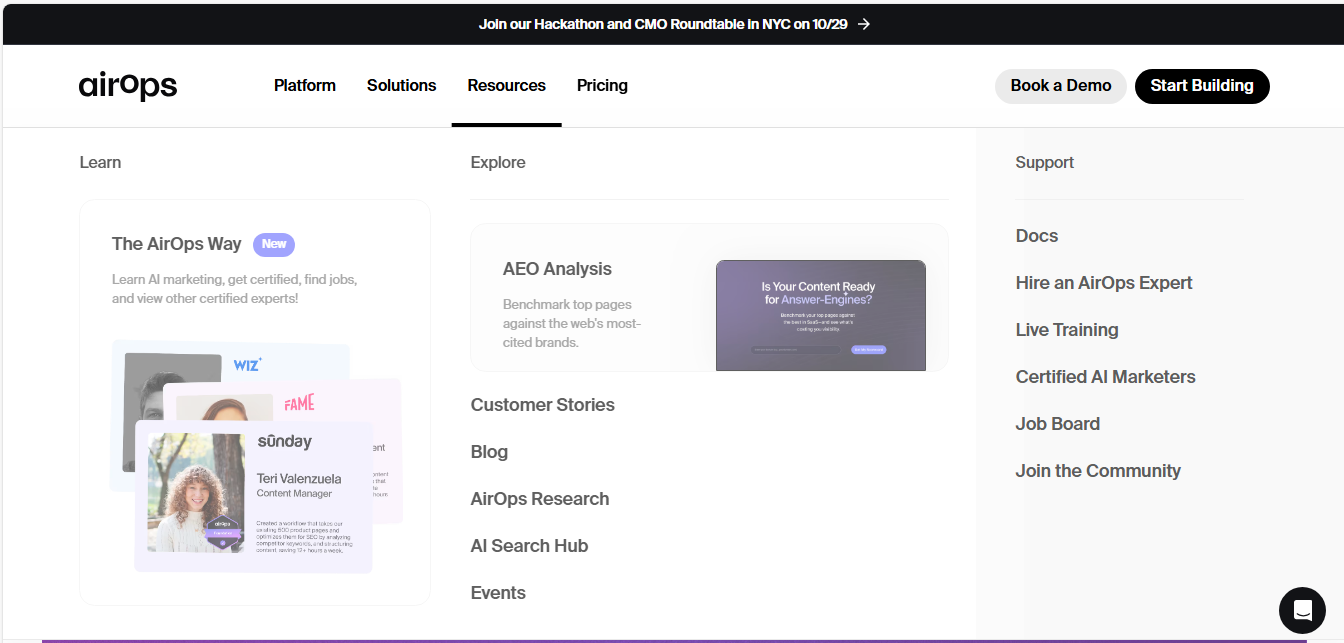
Task: Open AirOps Research link
Action: click(x=539, y=499)
